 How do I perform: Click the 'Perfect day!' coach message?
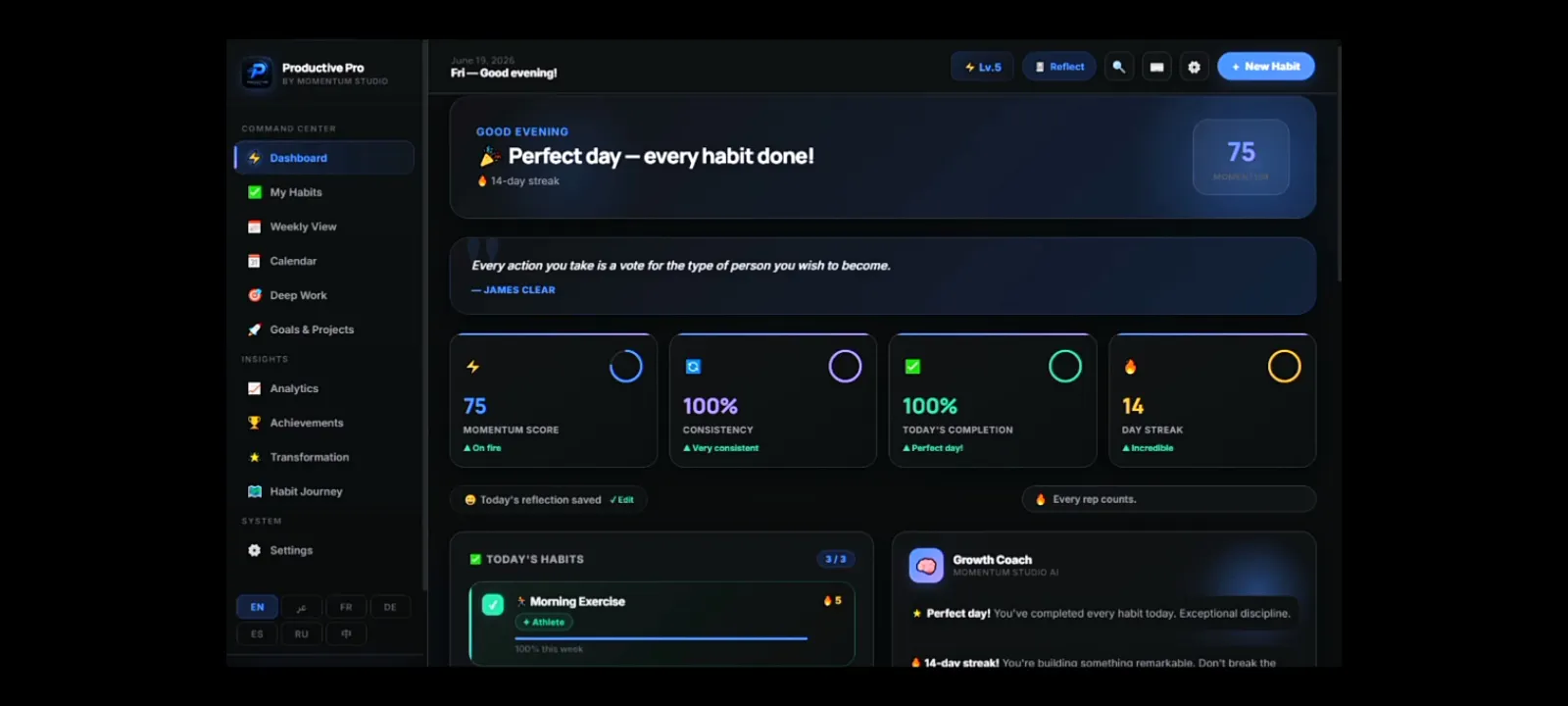(x=1102, y=614)
